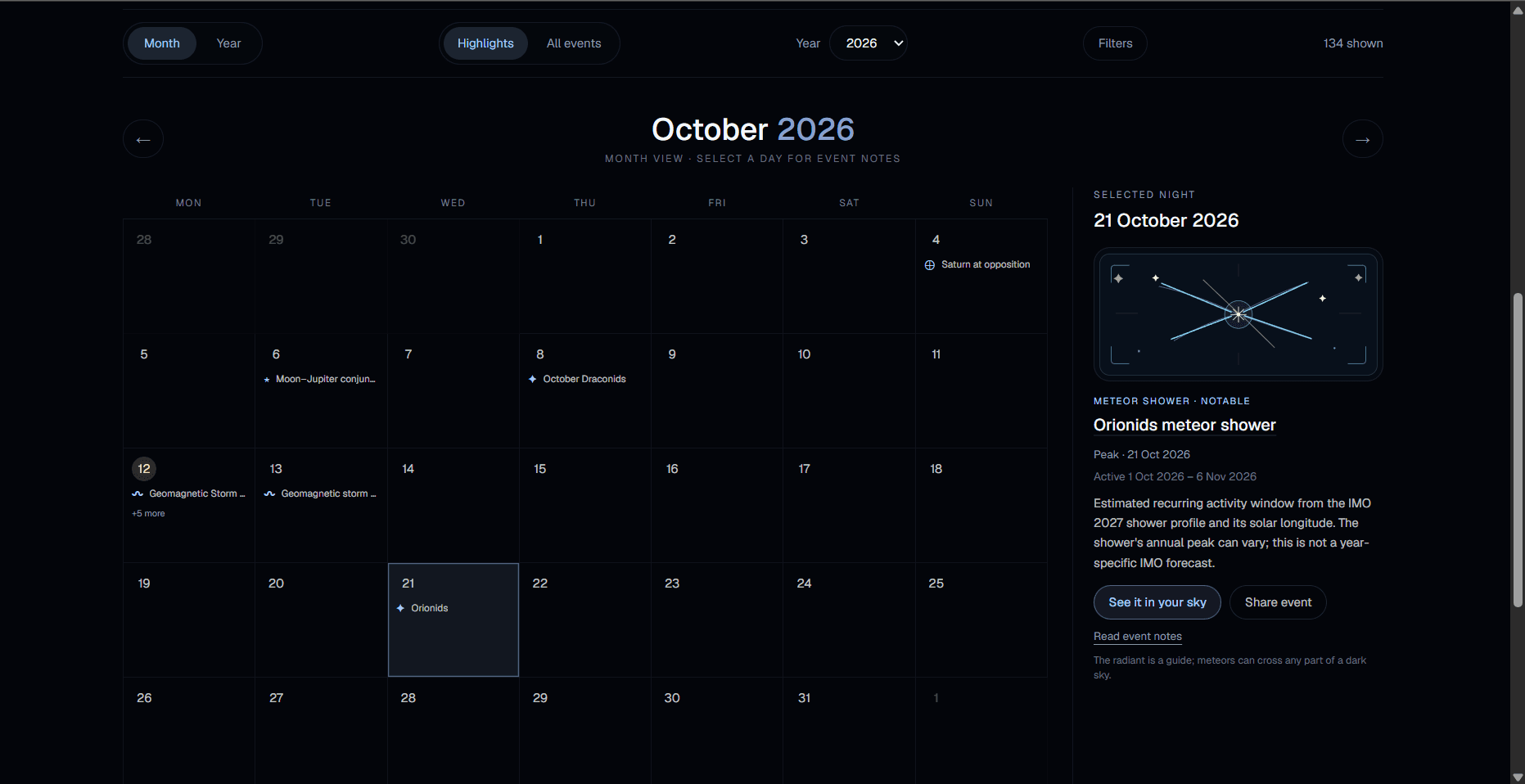
Task: Select October Draconids event
Action: pyautogui.click(x=577, y=379)
